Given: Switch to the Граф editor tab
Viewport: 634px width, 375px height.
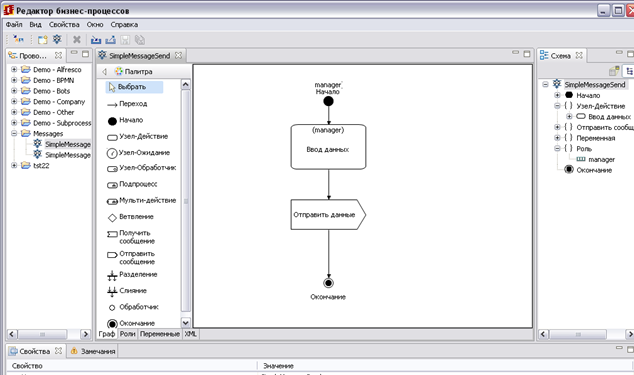Looking at the screenshot, I should click(107, 334).
